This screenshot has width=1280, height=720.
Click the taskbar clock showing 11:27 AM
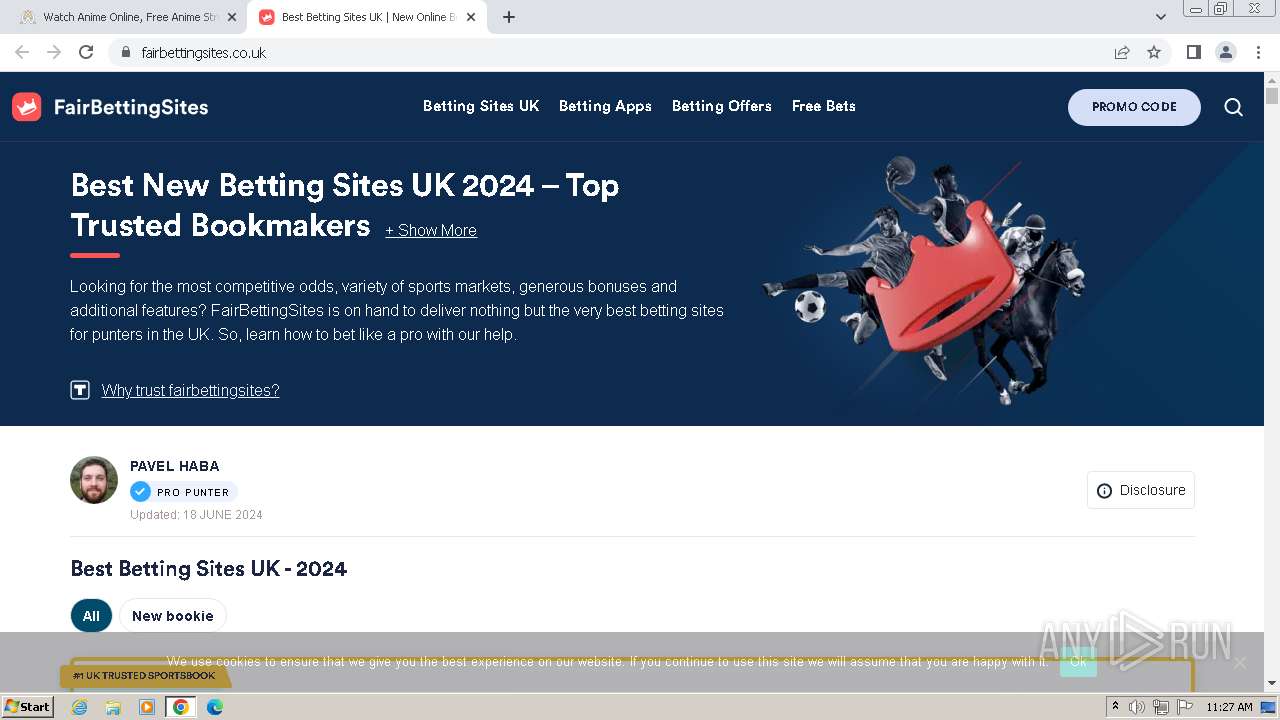tap(1229, 707)
